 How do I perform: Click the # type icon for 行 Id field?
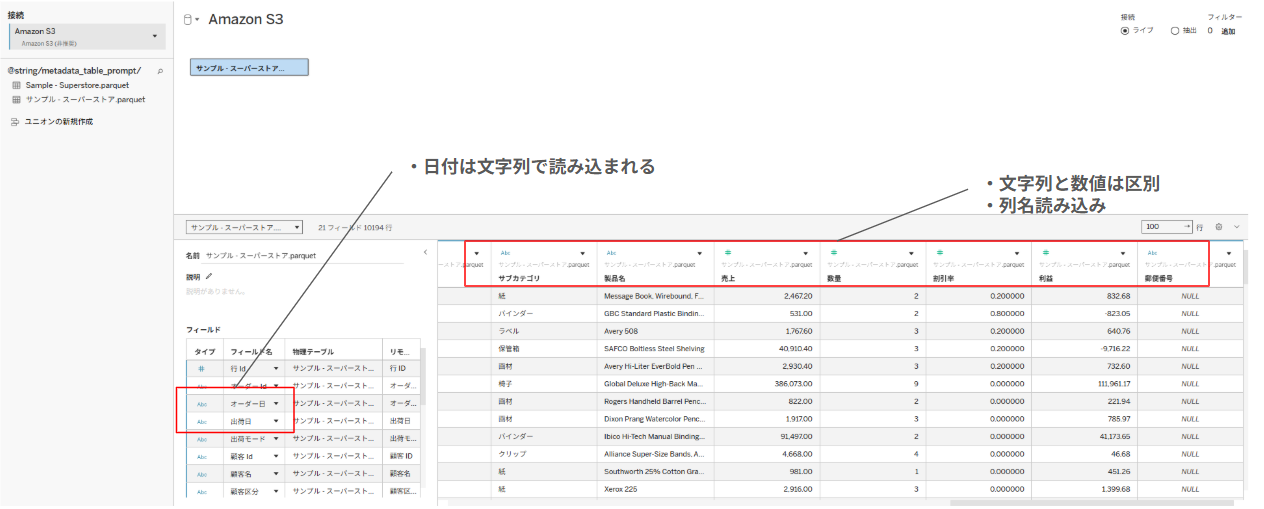point(203,369)
